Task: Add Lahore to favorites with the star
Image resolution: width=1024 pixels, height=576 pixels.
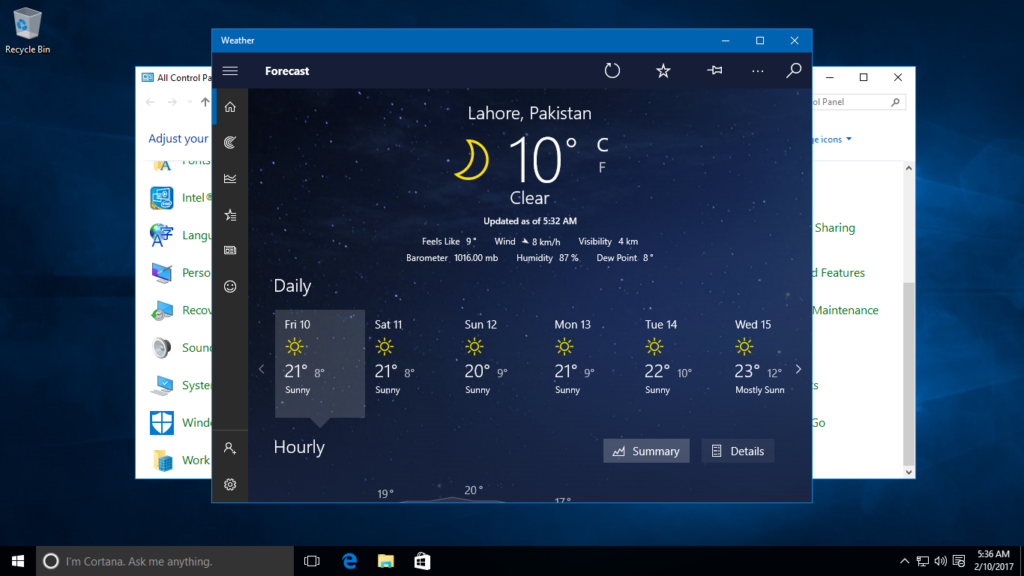Action: [663, 71]
